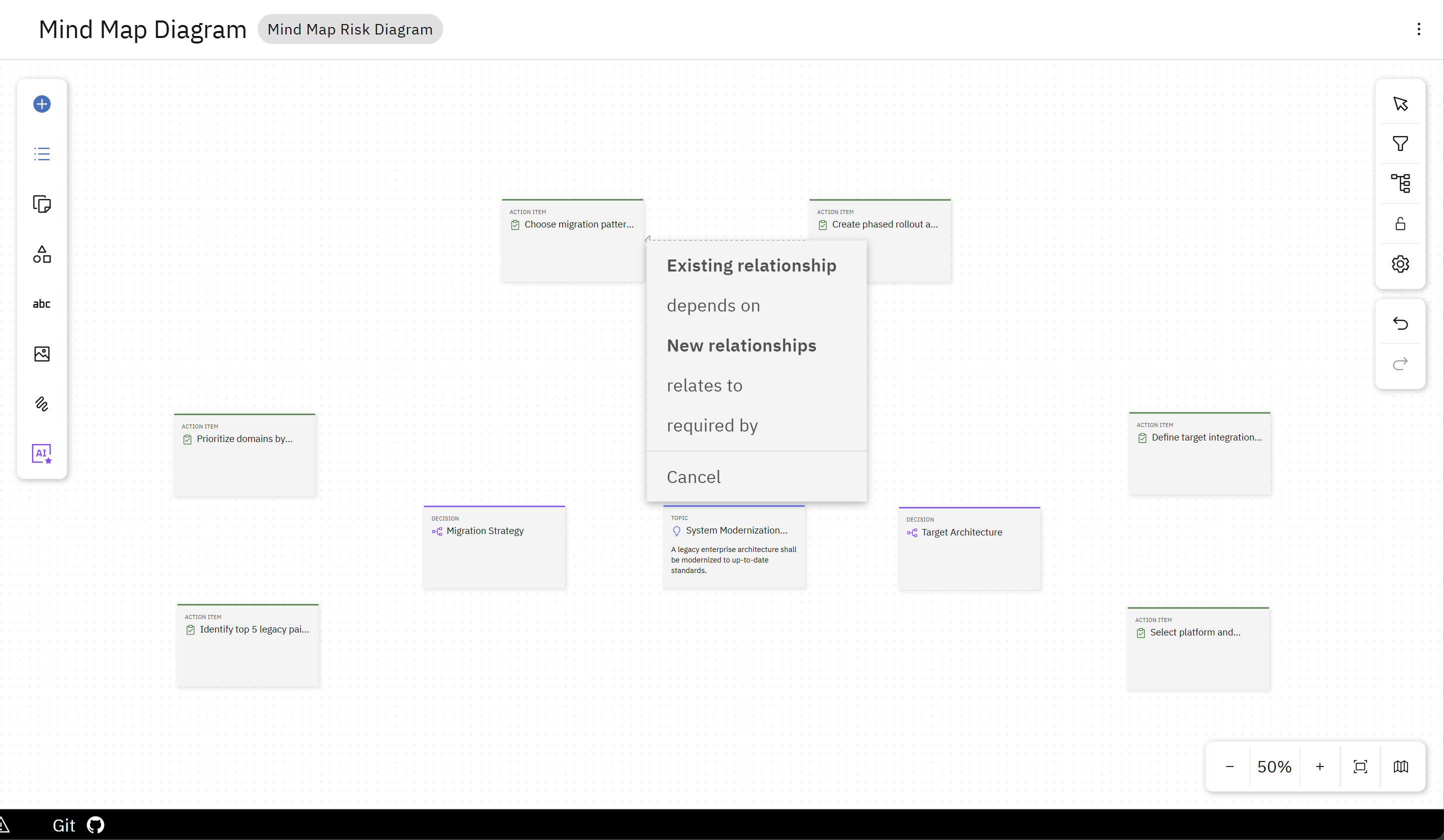Select the 'Prioritize domains by...' card
The width and height of the screenshot is (1444, 840).
[245, 455]
